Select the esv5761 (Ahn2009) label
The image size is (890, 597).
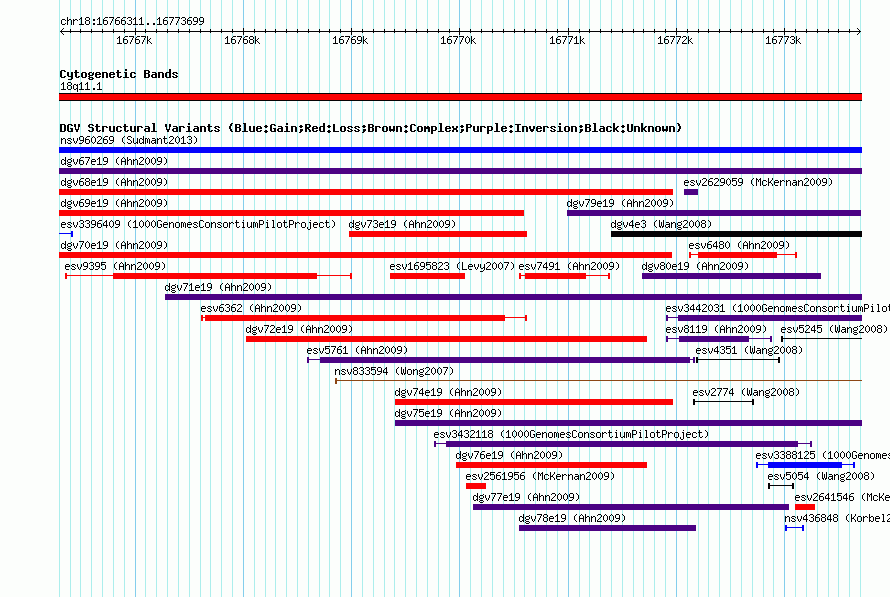[357, 350]
